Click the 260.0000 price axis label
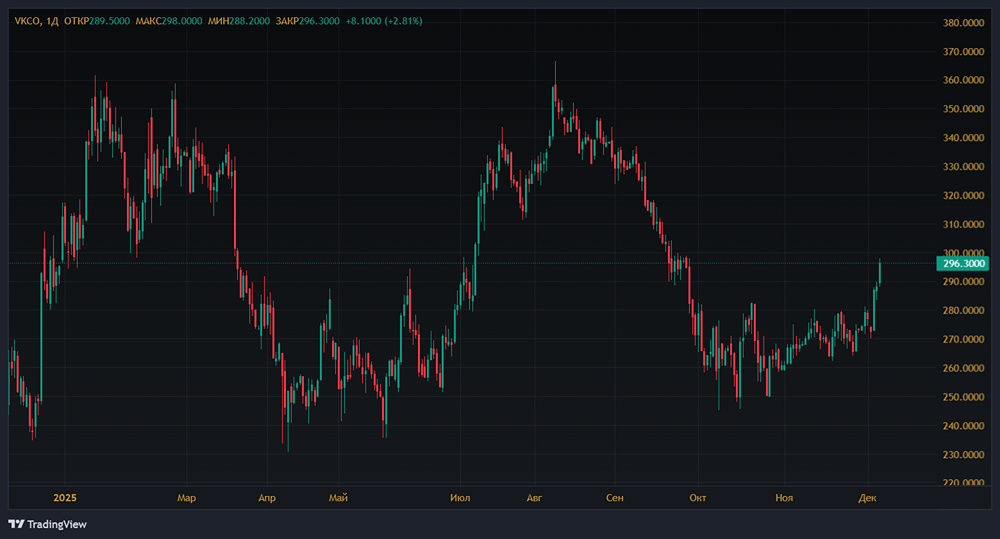 (964, 369)
